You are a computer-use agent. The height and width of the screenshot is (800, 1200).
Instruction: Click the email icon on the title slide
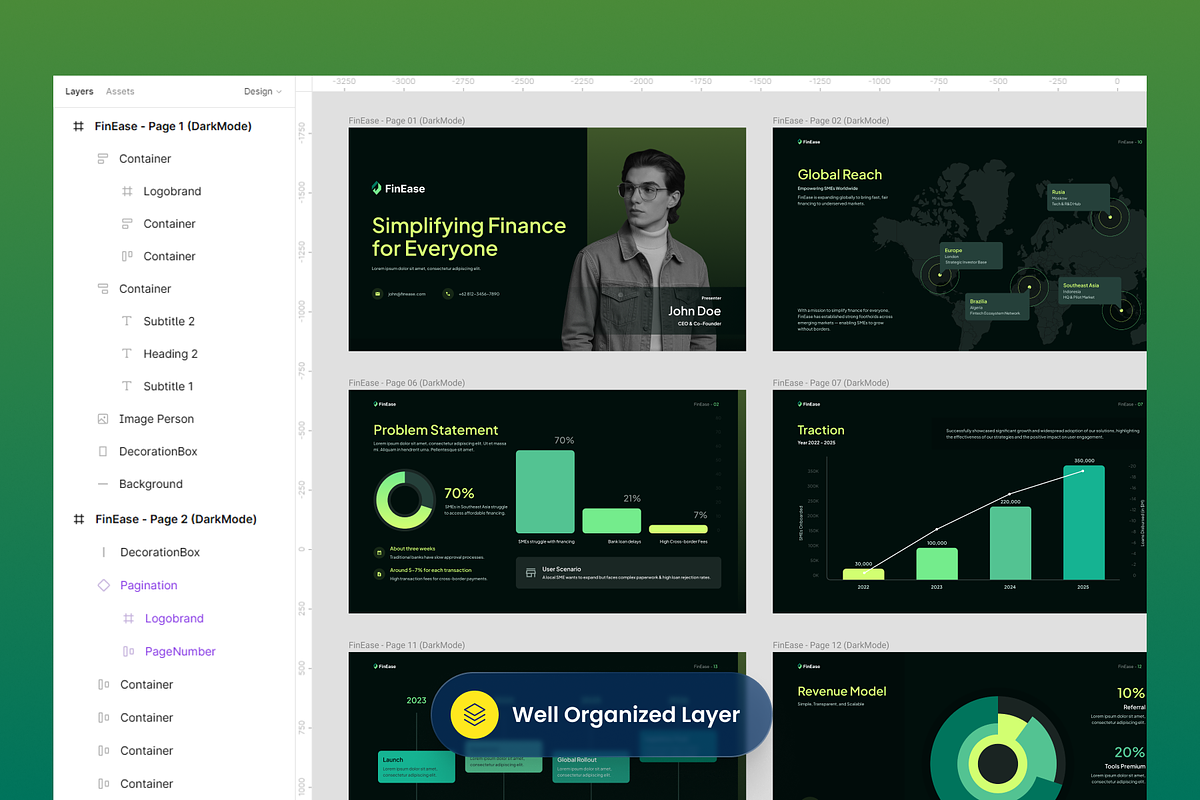pyautogui.click(x=377, y=294)
